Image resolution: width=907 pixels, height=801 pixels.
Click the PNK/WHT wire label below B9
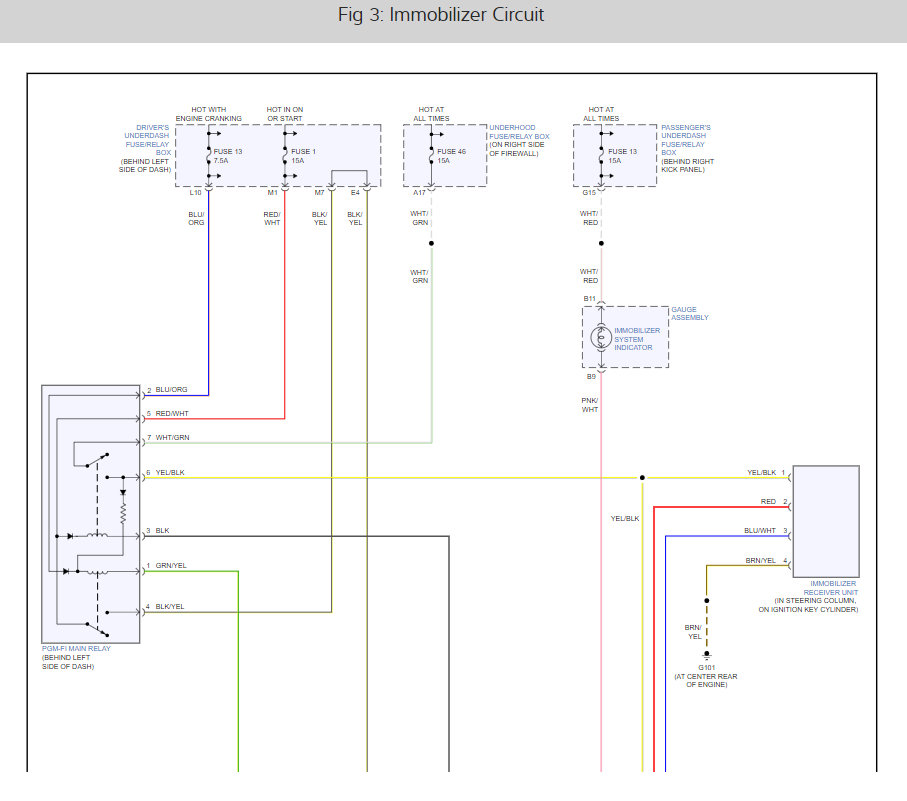pyautogui.click(x=591, y=404)
